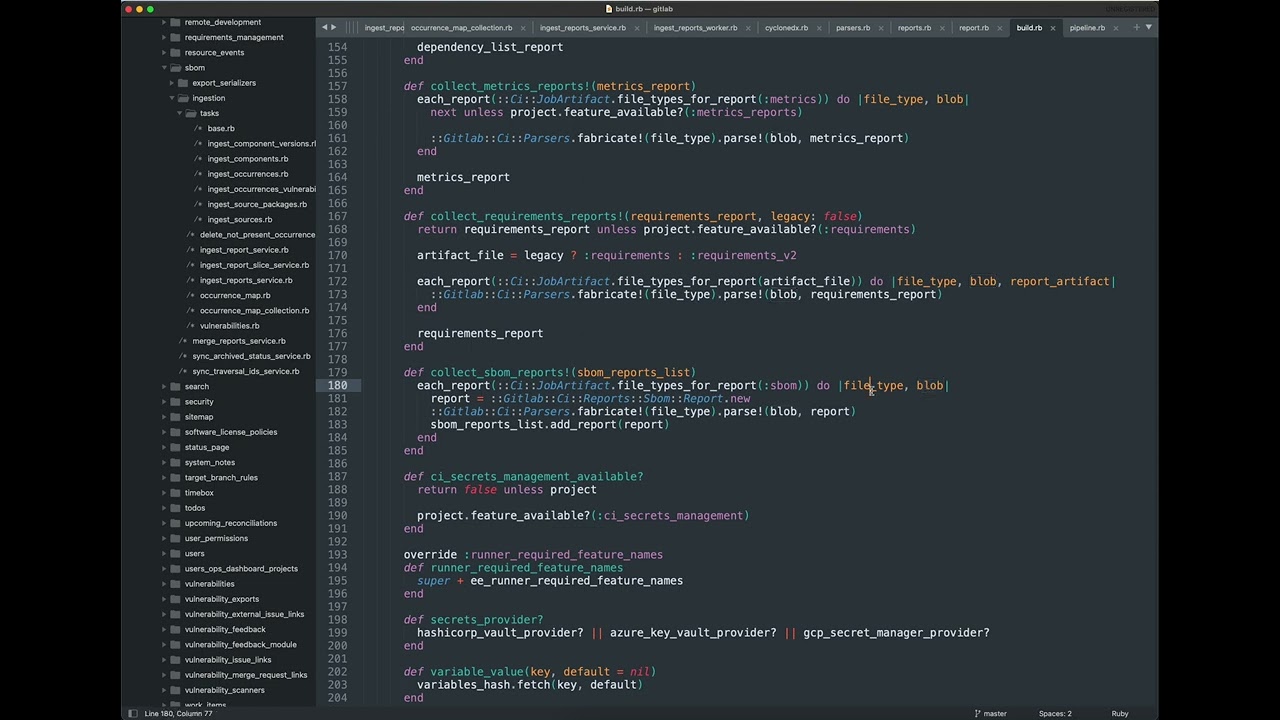Click the master git branch indicator
The width and height of the screenshot is (1280, 720).
(990, 713)
